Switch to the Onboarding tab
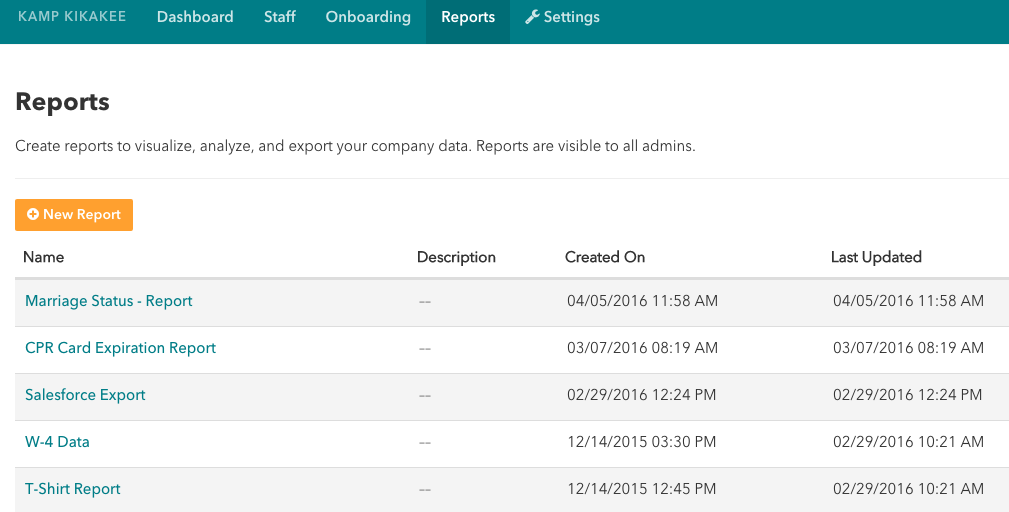The image size is (1009, 512). [x=368, y=17]
